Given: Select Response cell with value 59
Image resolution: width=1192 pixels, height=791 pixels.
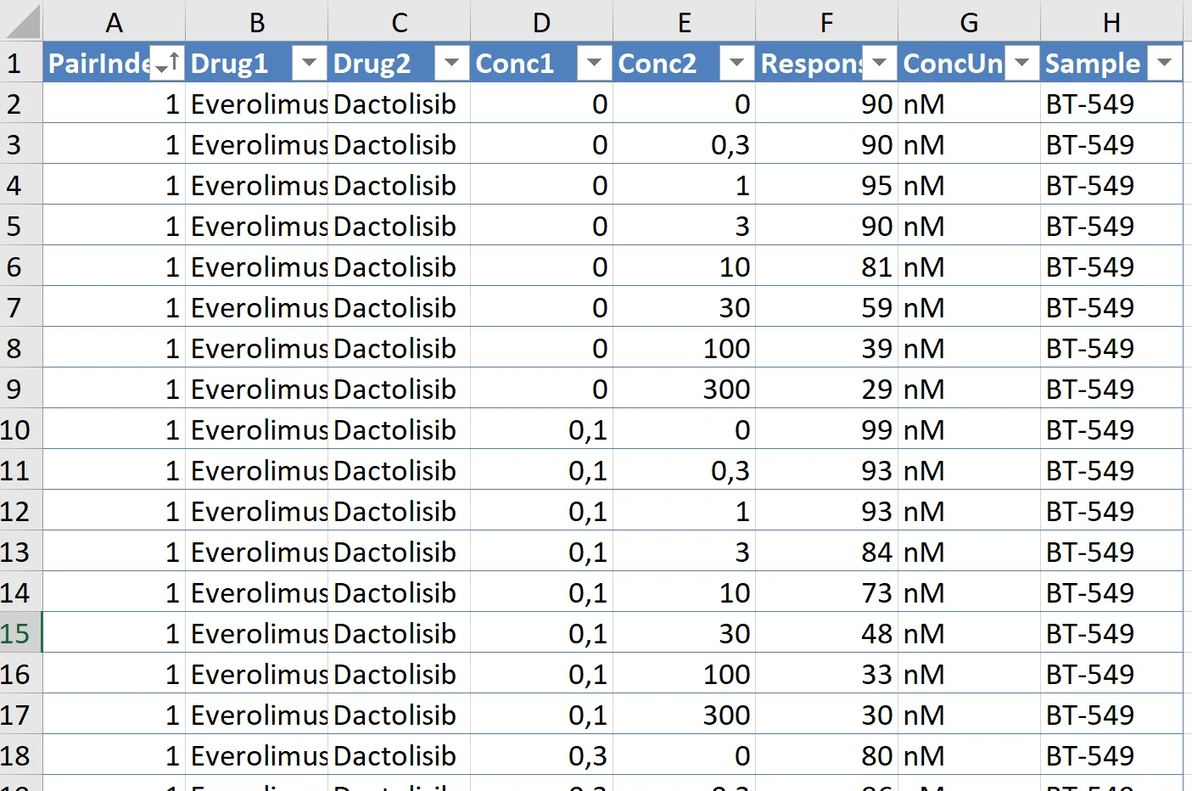Looking at the screenshot, I should coord(826,308).
